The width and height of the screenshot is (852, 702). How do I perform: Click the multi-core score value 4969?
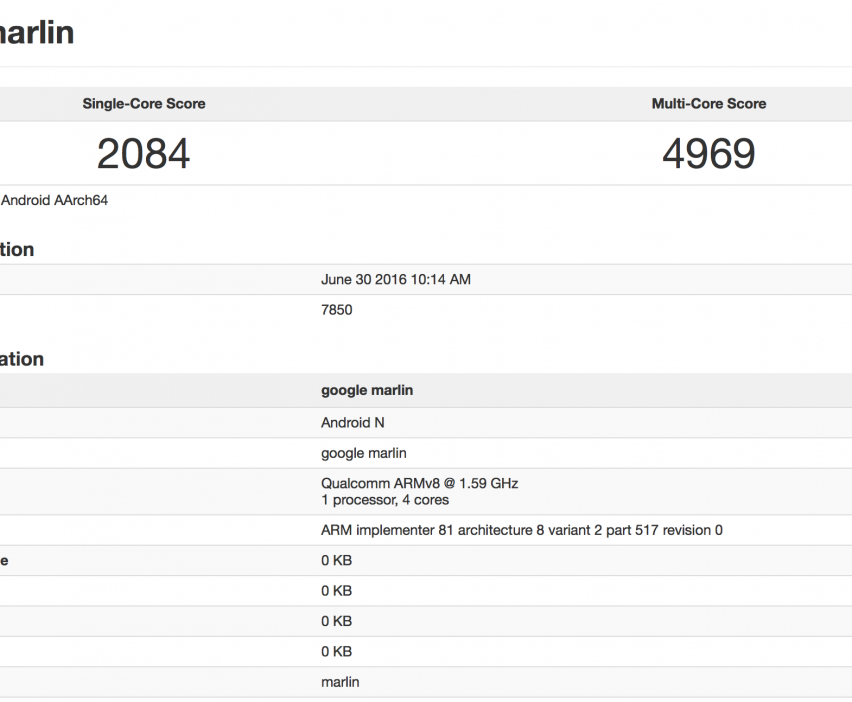tap(708, 154)
